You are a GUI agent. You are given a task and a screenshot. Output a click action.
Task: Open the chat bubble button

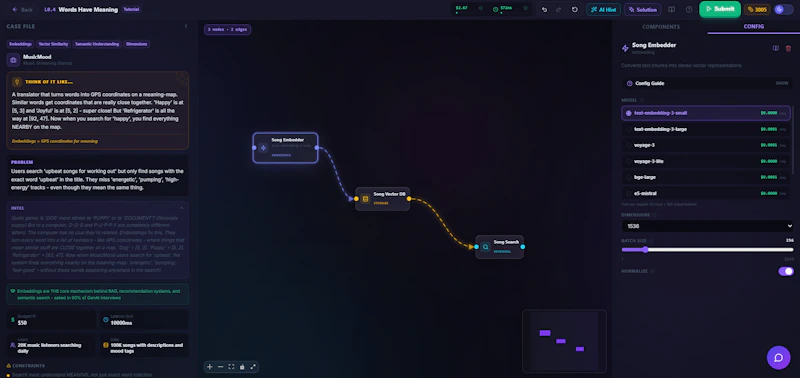click(x=779, y=358)
